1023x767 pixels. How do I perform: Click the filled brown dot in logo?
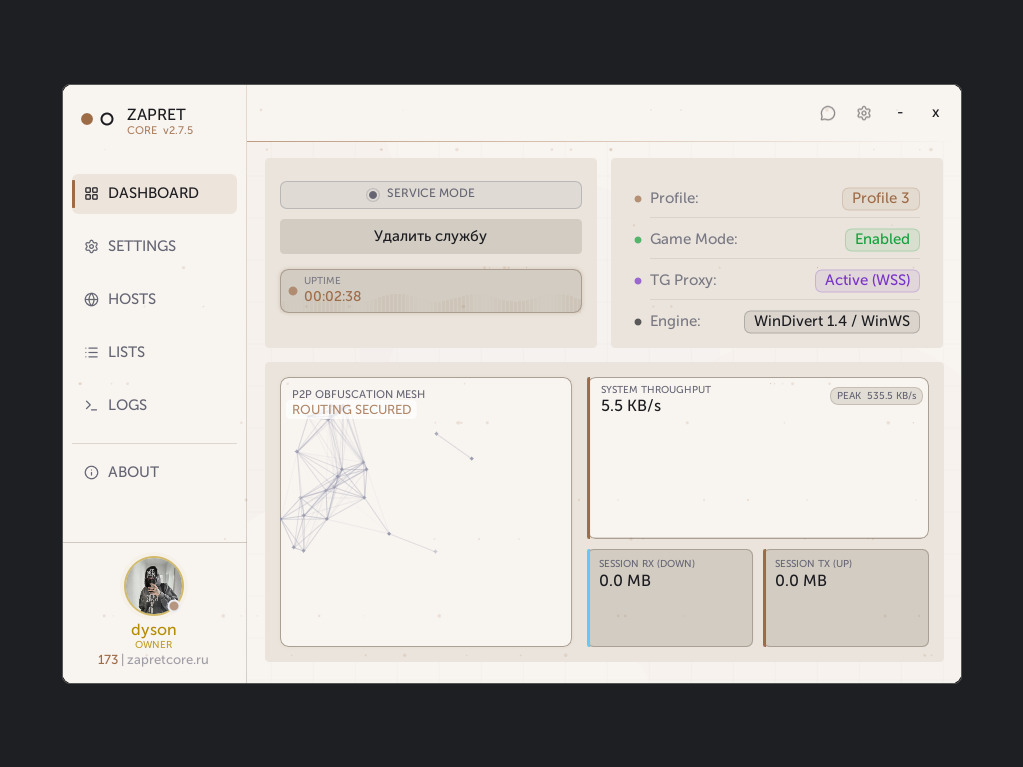point(87,119)
